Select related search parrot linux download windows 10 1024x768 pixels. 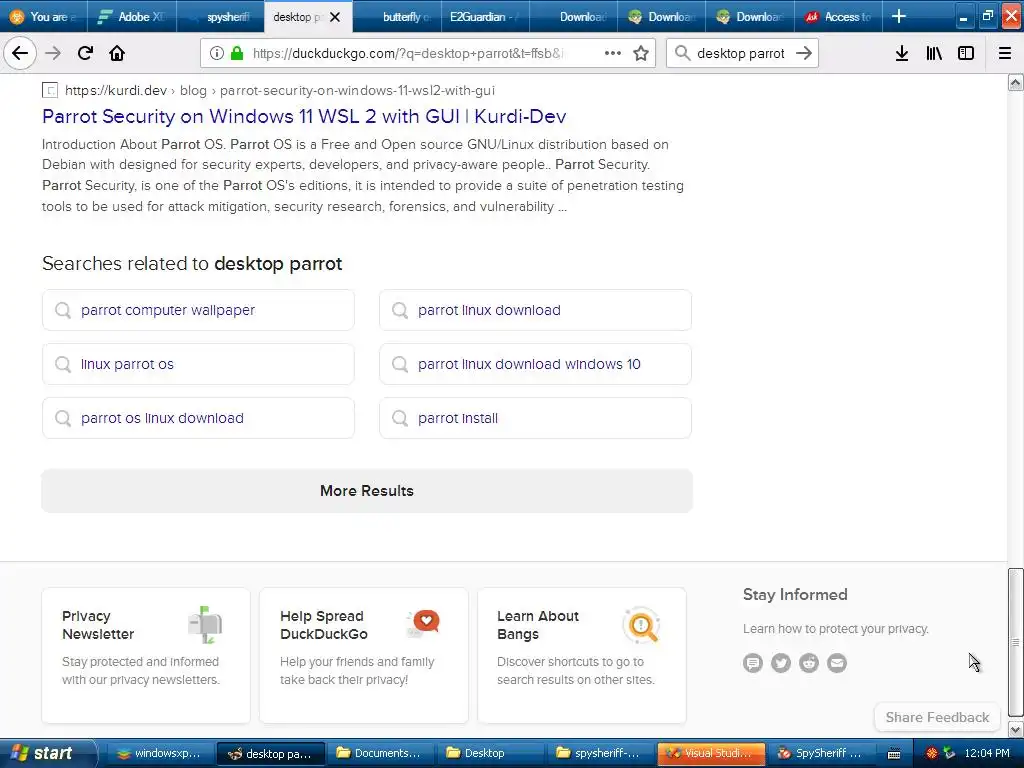click(x=536, y=364)
